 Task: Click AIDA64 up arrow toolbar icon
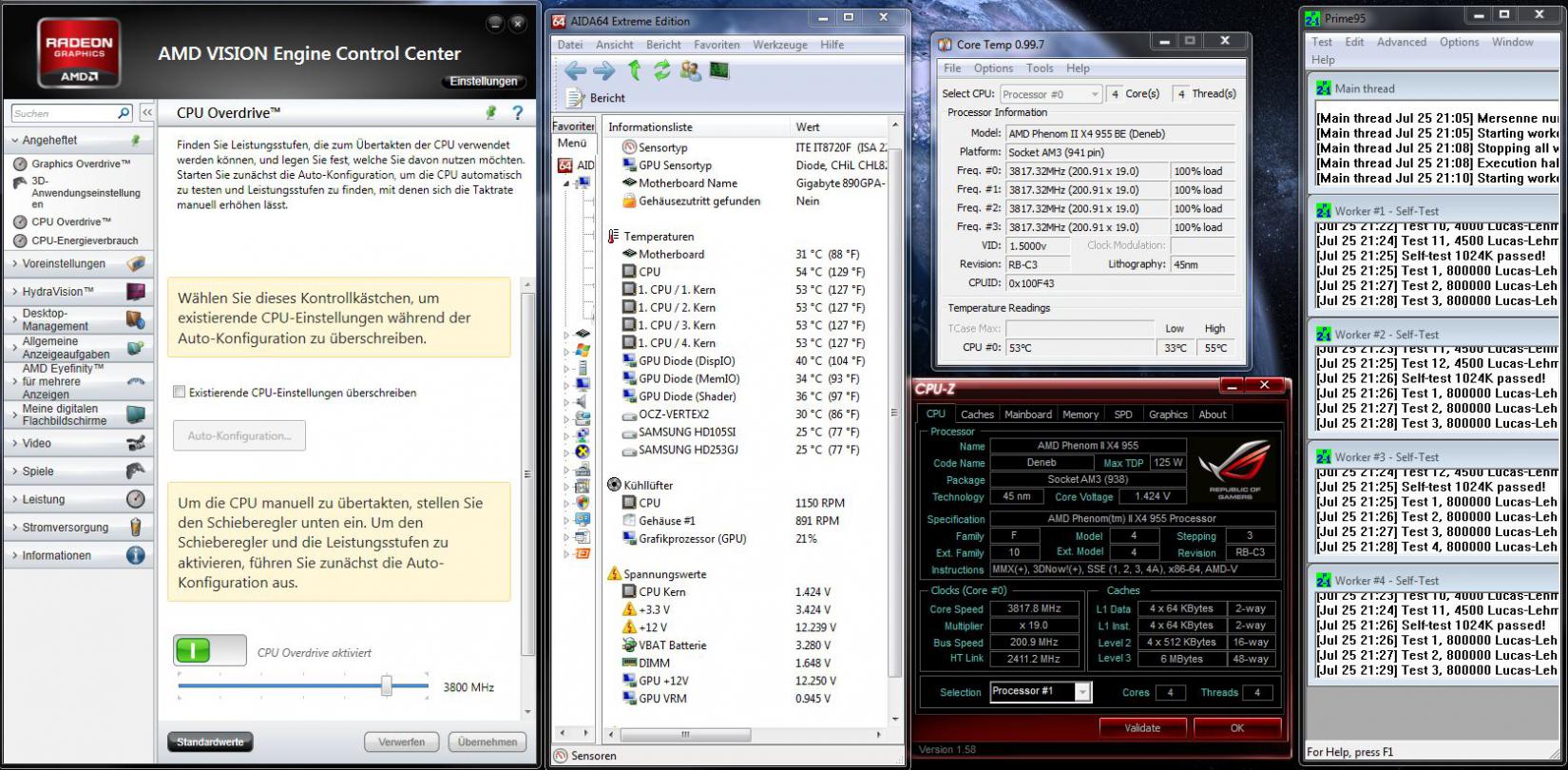[634, 70]
